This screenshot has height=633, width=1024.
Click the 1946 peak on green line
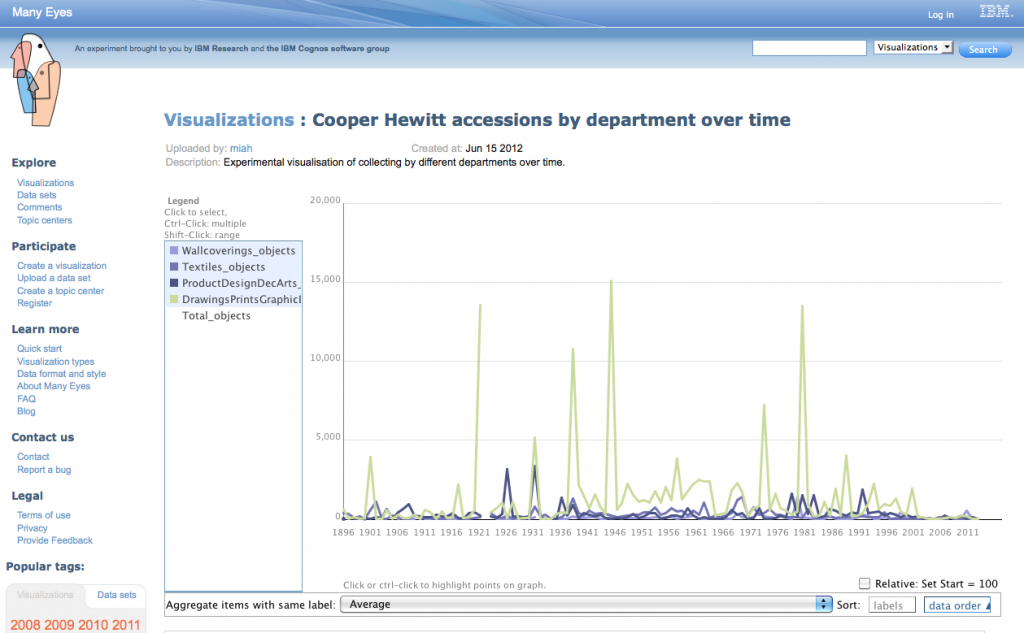(611, 281)
